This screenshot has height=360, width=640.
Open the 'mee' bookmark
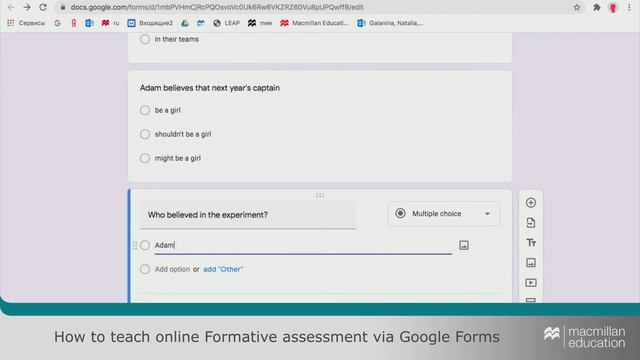(x=260, y=23)
